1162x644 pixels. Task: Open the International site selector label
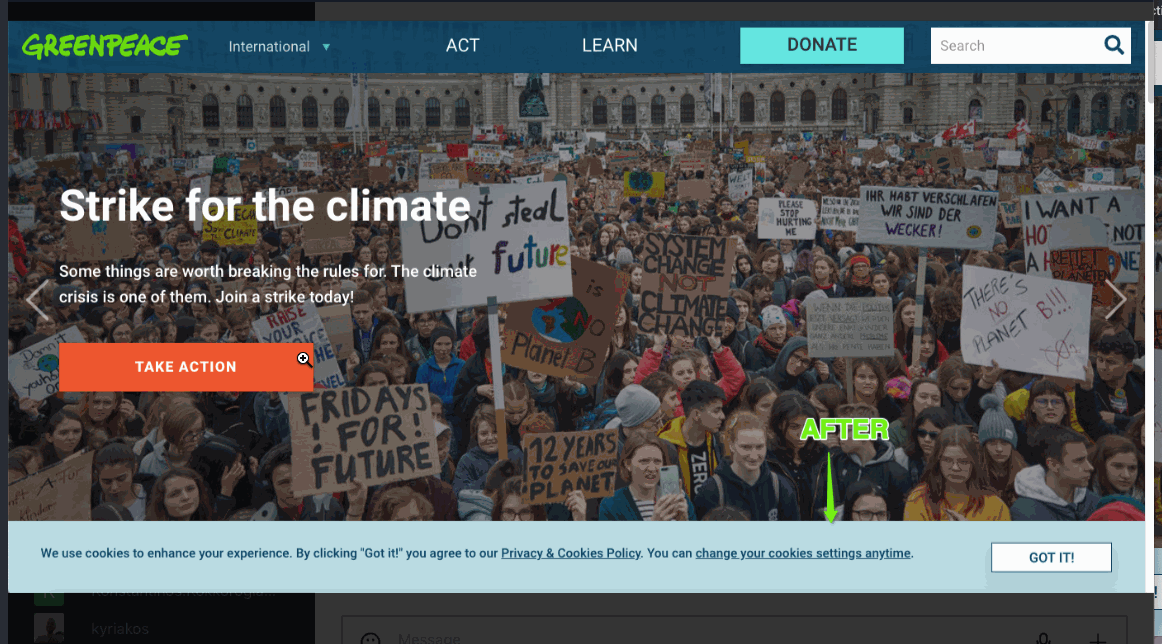click(x=269, y=47)
